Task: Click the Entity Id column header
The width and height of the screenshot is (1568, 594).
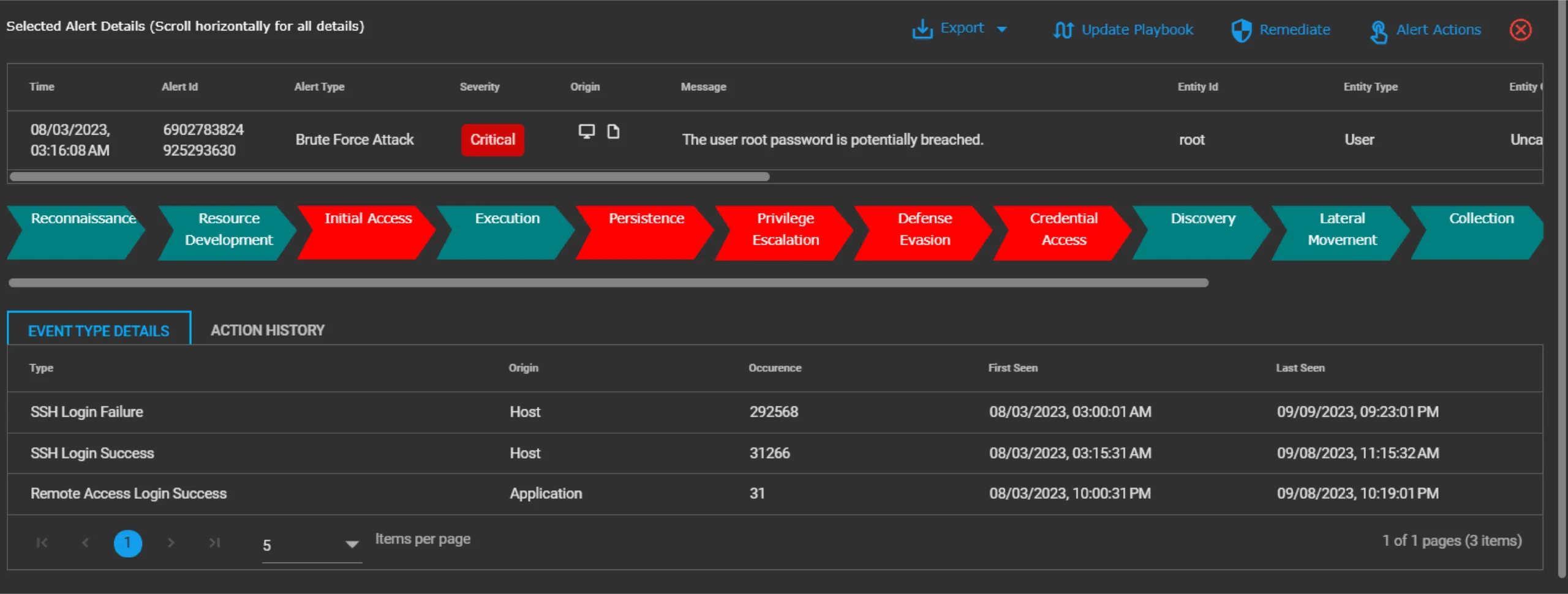Action: [x=1197, y=86]
